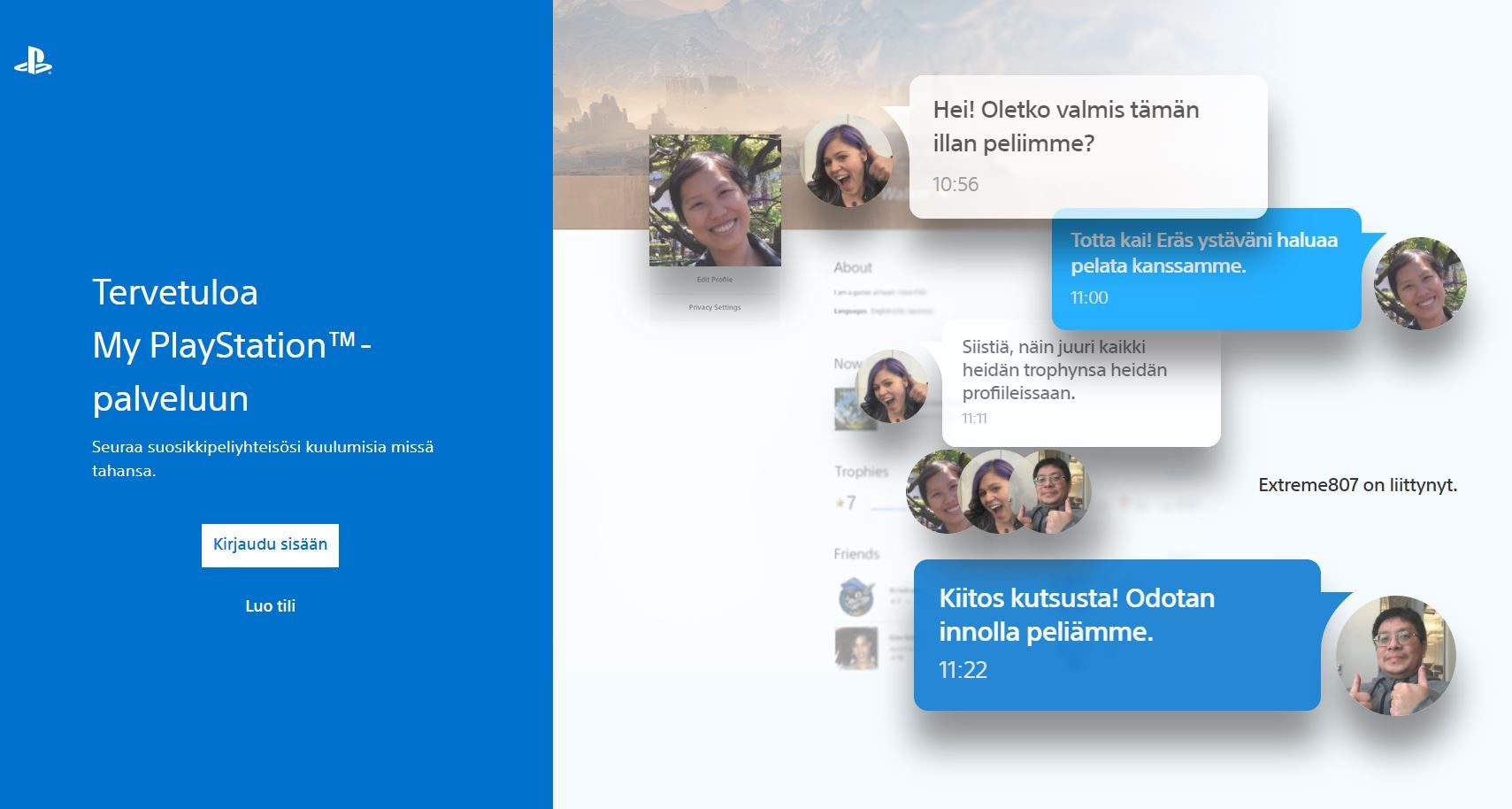
Task: Click the trophy star level 7 indicator
Action: pos(846,503)
